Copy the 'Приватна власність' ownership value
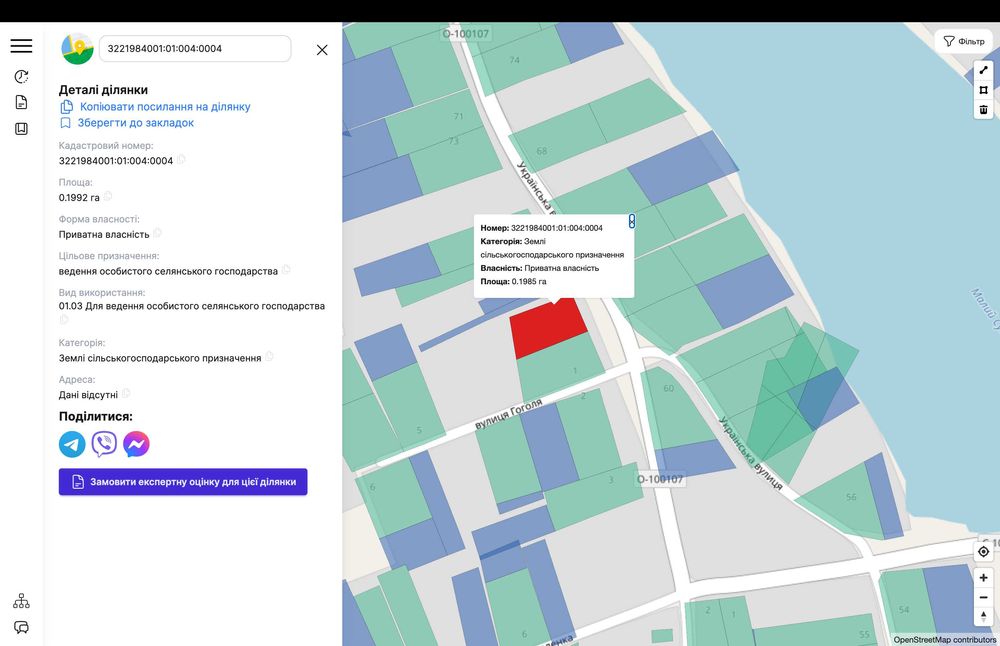1000x646 pixels. tap(158, 233)
